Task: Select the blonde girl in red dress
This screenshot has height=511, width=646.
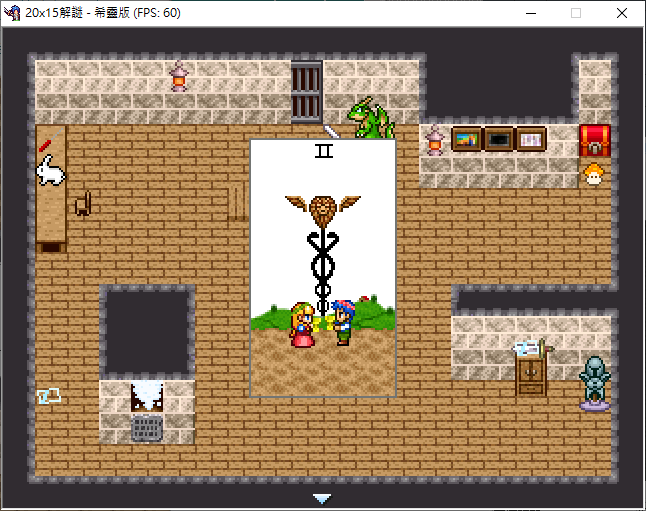Action: point(301,324)
